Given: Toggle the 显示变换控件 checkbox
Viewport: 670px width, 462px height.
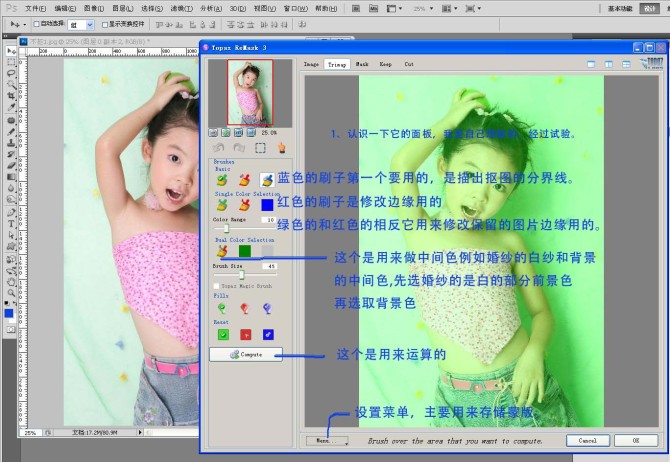Looking at the screenshot, I should click(x=103, y=23).
